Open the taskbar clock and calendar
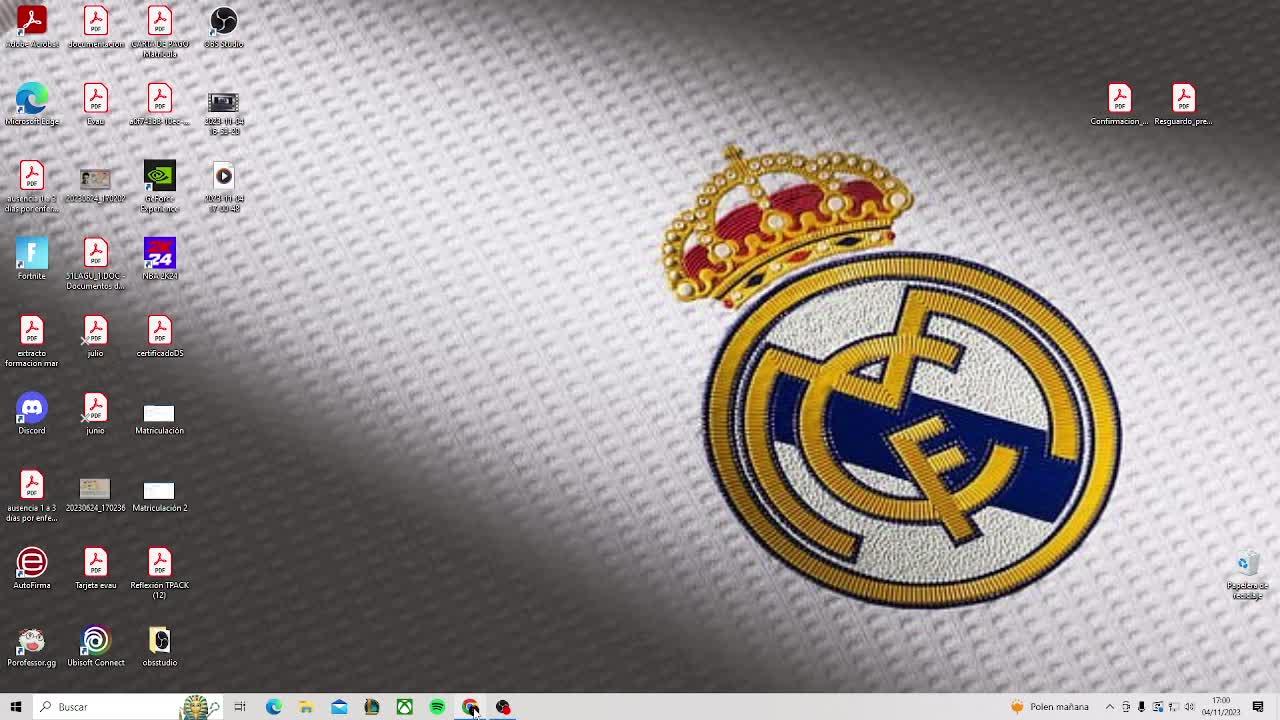The height and width of the screenshot is (720, 1280). (1221, 707)
